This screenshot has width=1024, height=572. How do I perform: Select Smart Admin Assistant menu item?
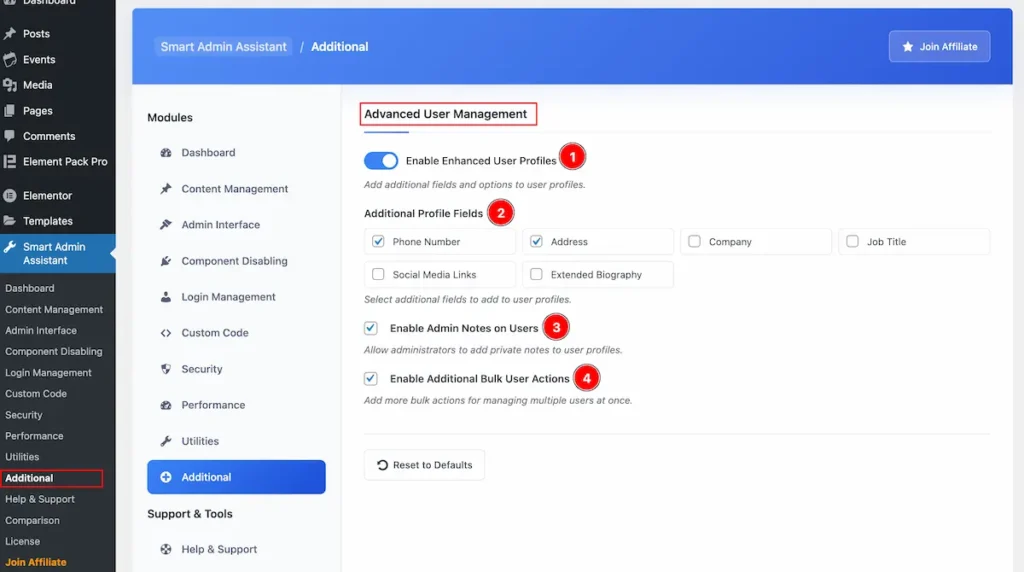(57, 253)
